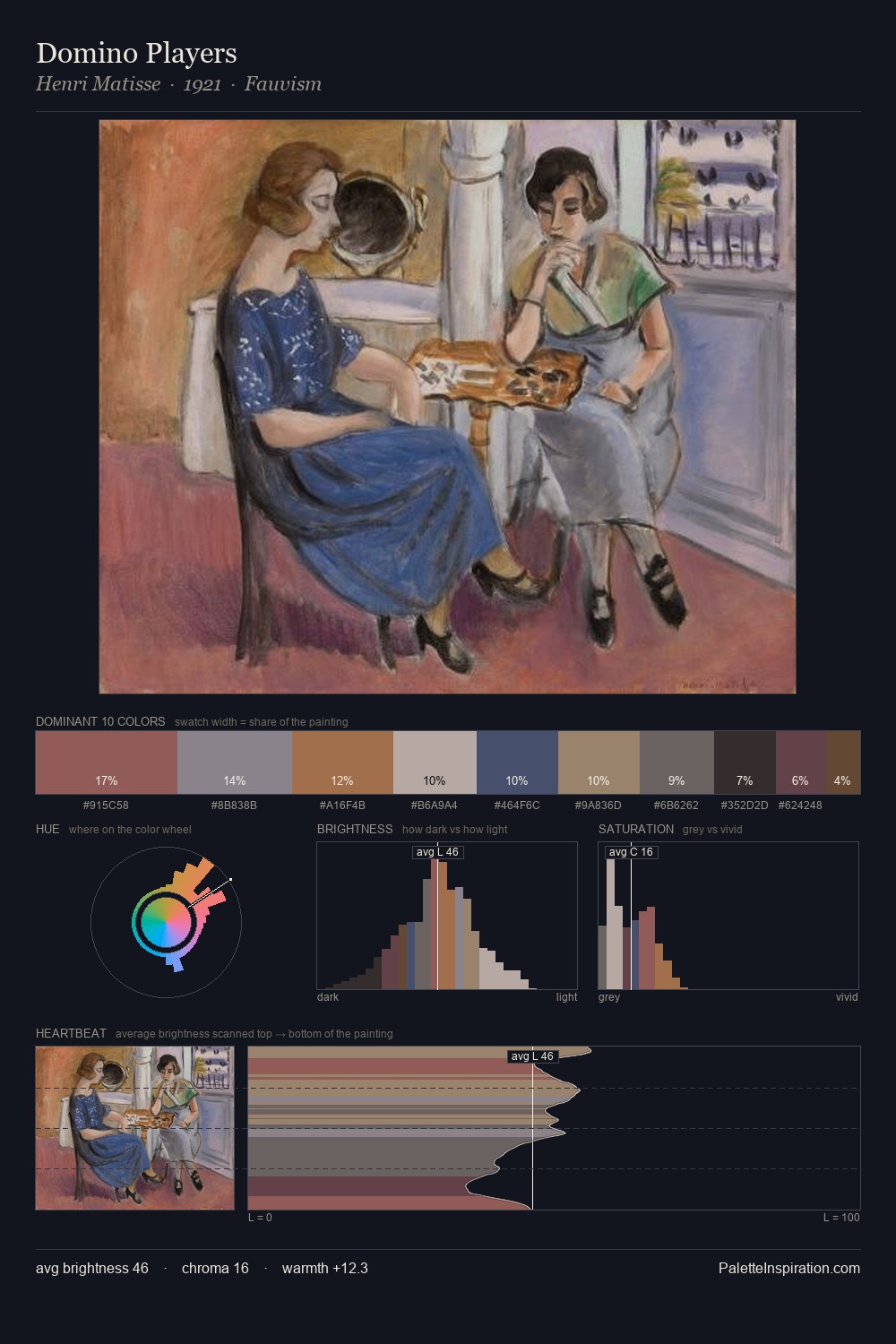Click the hex code #9A836D label
This screenshot has width=896, height=1344.
click(x=599, y=805)
